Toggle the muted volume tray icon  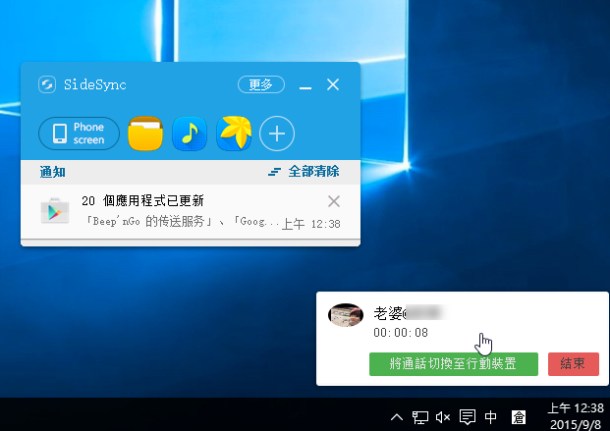(443, 417)
